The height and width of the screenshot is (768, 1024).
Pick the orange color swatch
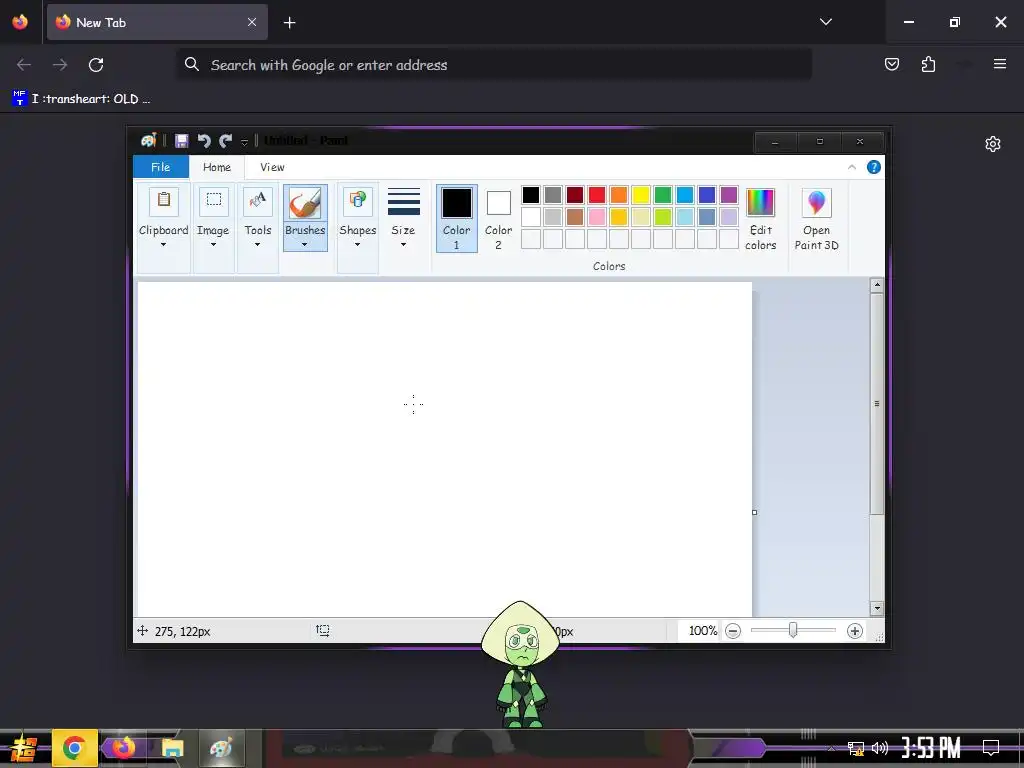click(x=619, y=195)
